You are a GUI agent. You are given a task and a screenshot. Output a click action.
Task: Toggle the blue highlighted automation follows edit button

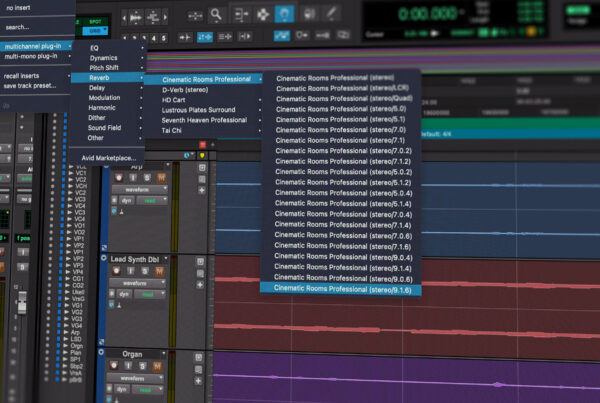tap(282, 36)
